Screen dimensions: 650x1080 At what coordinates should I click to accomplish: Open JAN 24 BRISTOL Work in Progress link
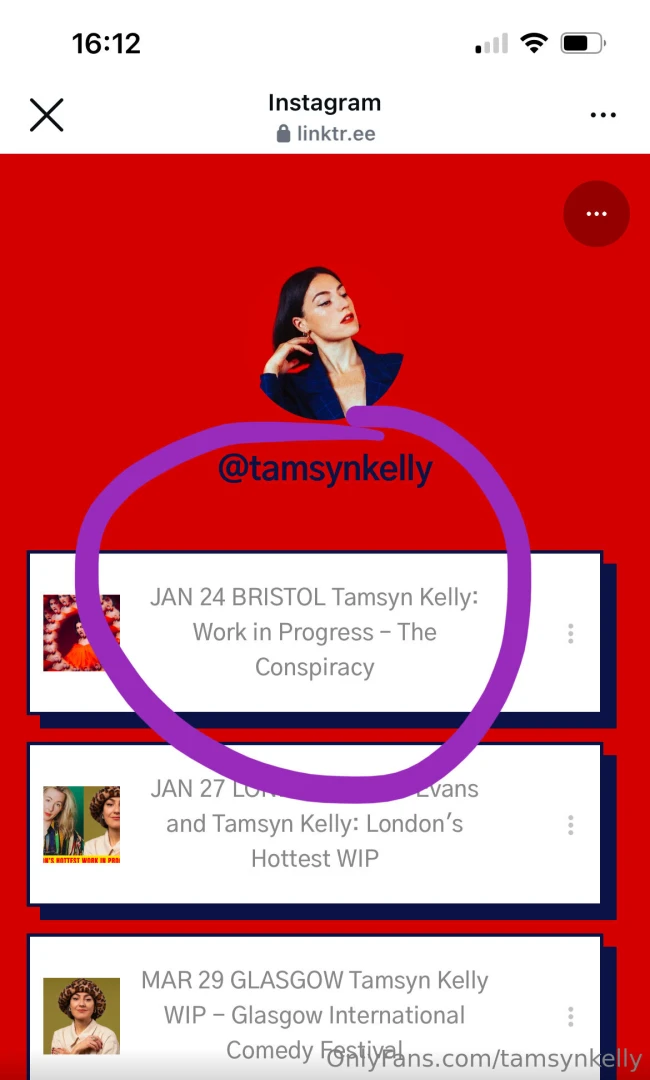[314, 632]
